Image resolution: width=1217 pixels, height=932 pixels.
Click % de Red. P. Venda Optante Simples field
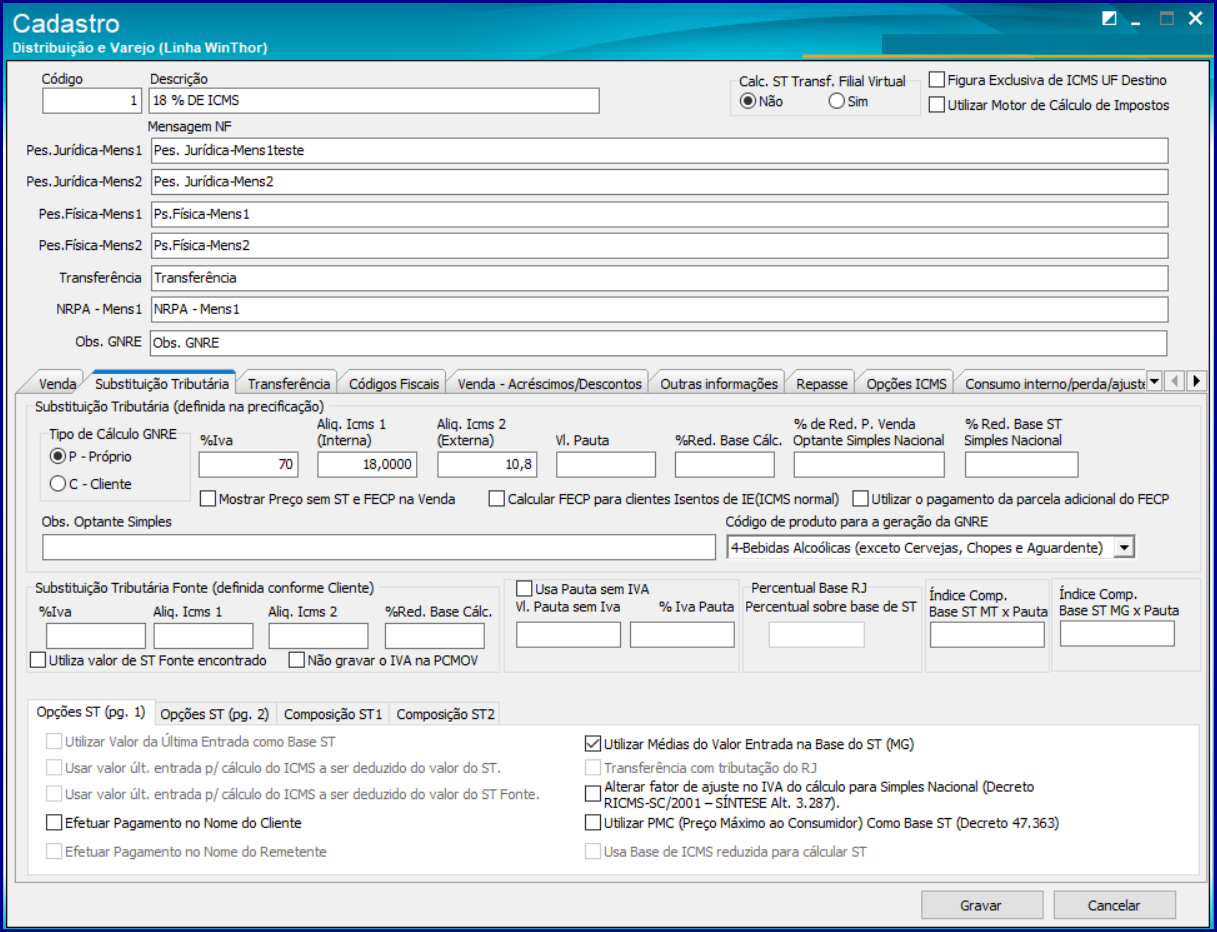click(869, 465)
